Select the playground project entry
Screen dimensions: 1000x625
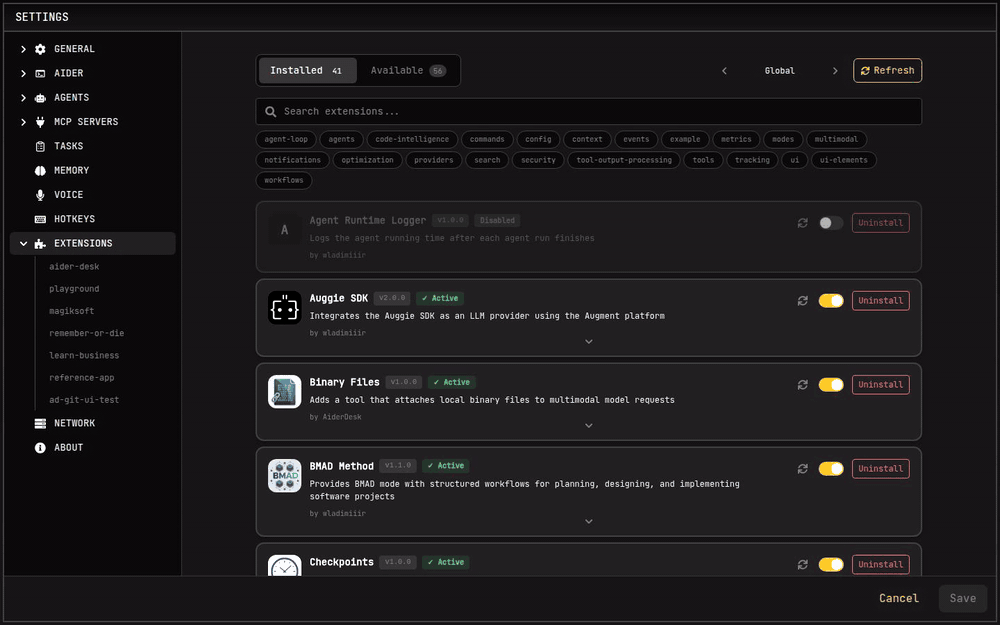[74, 289]
